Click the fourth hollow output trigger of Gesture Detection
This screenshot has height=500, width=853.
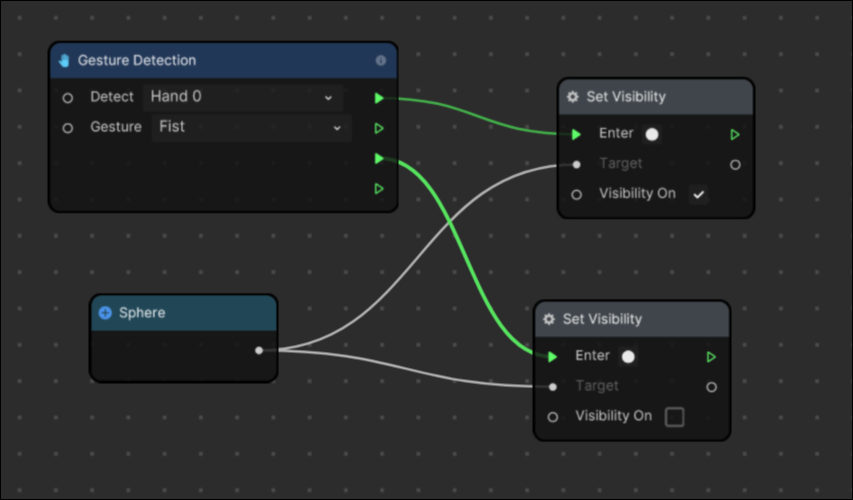tap(379, 189)
